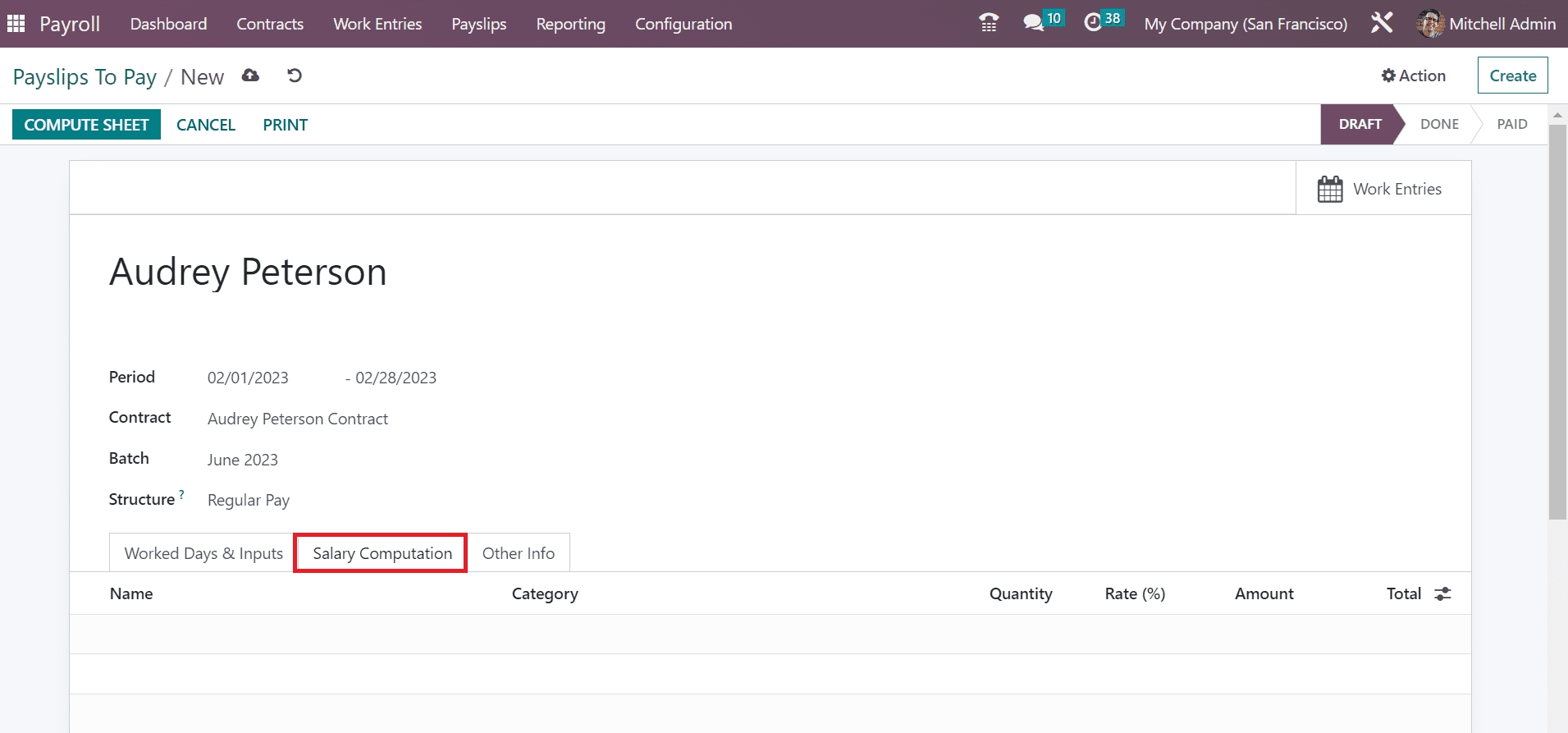
Task: Discard changes with the undo icon
Action: pos(295,76)
